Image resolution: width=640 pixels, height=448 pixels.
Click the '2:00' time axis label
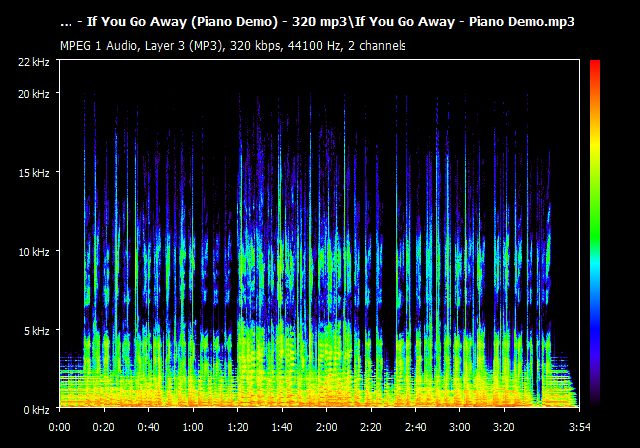click(327, 427)
